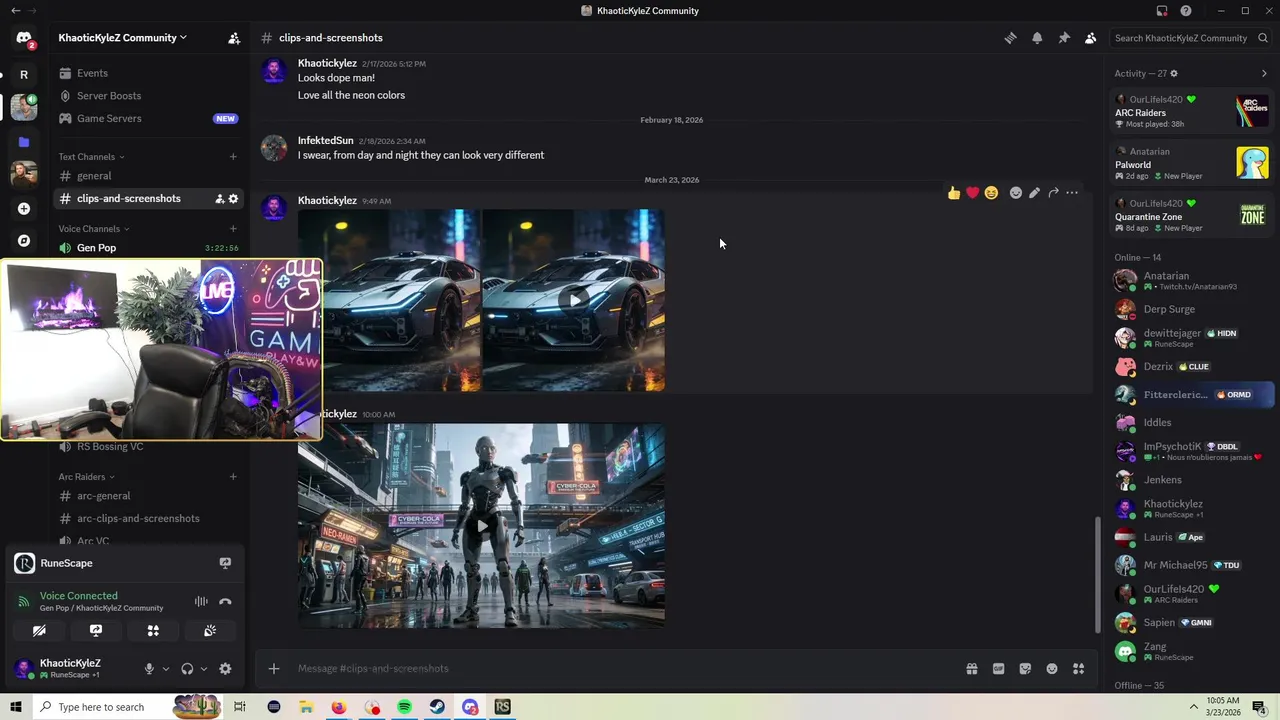This screenshot has width=1280, height=720.
Task: Open More options on message
Action: pos(1072,193)
